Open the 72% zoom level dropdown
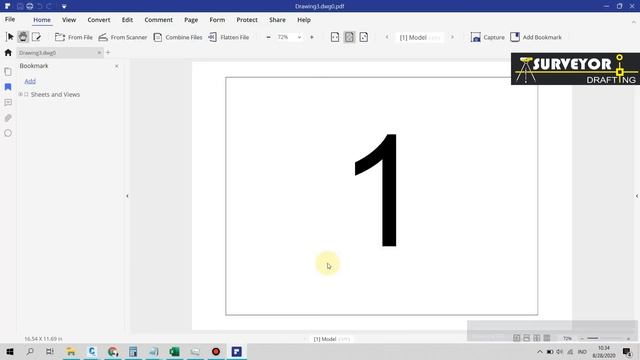This screenshot has width=640, height=360. pos(299,37)
